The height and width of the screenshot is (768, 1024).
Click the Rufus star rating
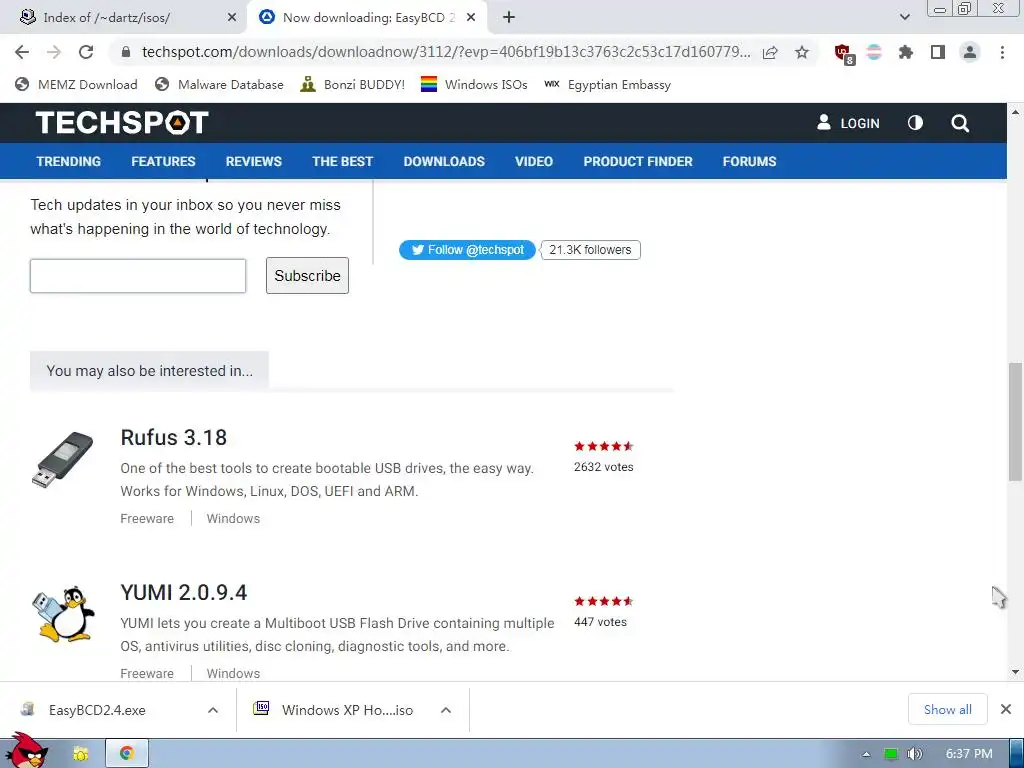[x=603, y=446]
